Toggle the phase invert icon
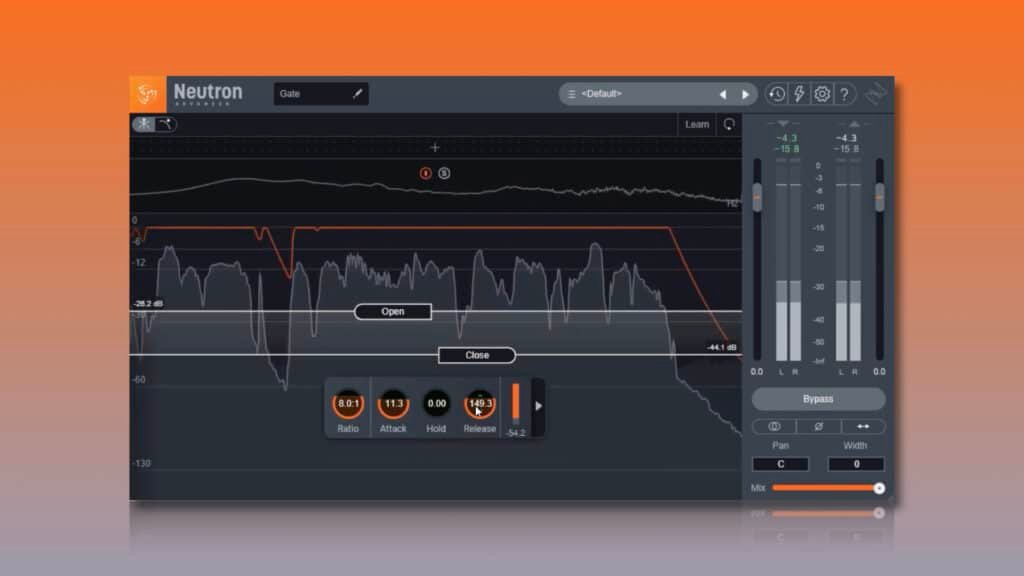The height and width of the screenshot is (576, 1024). 818,426
